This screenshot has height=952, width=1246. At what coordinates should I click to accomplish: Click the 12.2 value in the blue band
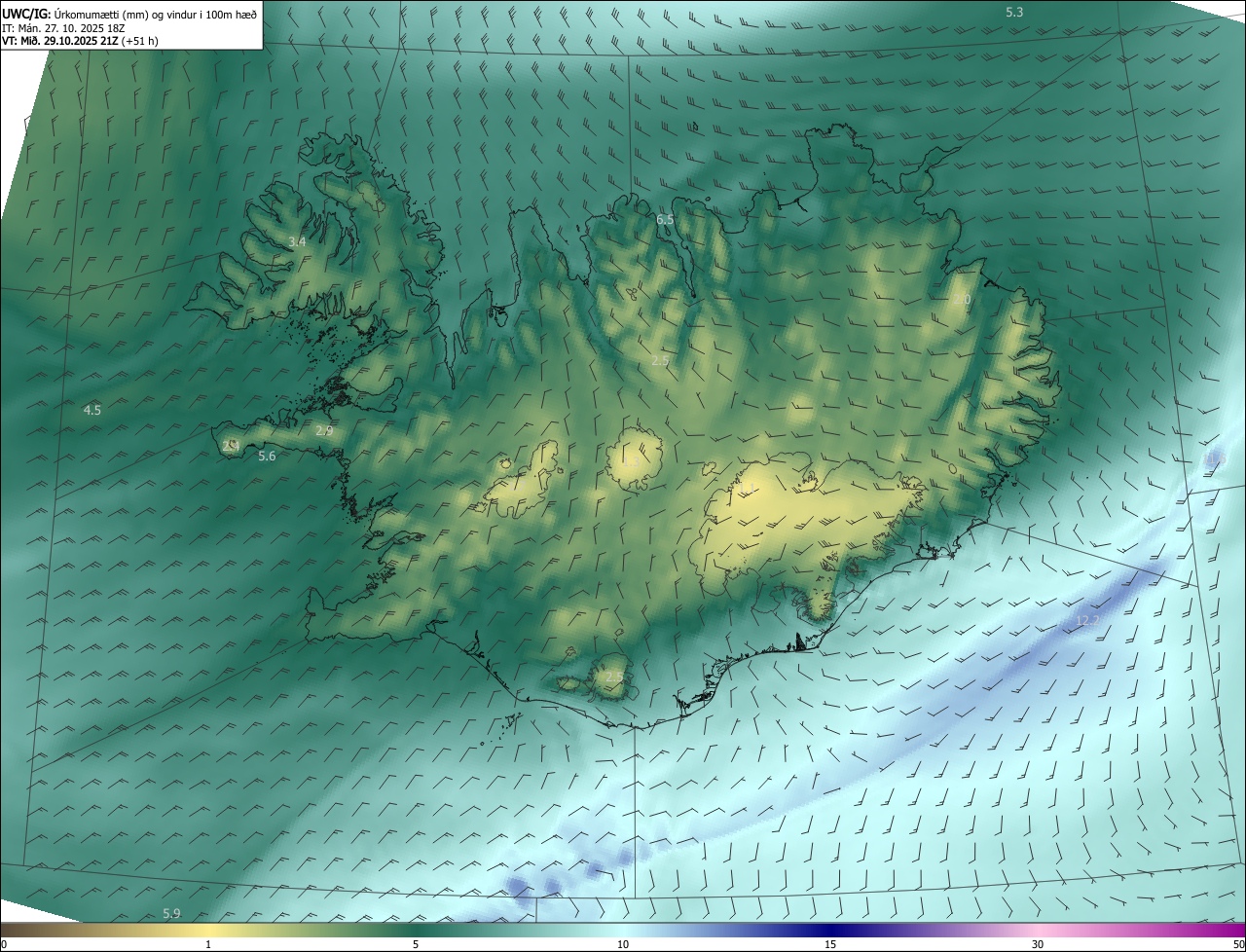point(1087,621)
